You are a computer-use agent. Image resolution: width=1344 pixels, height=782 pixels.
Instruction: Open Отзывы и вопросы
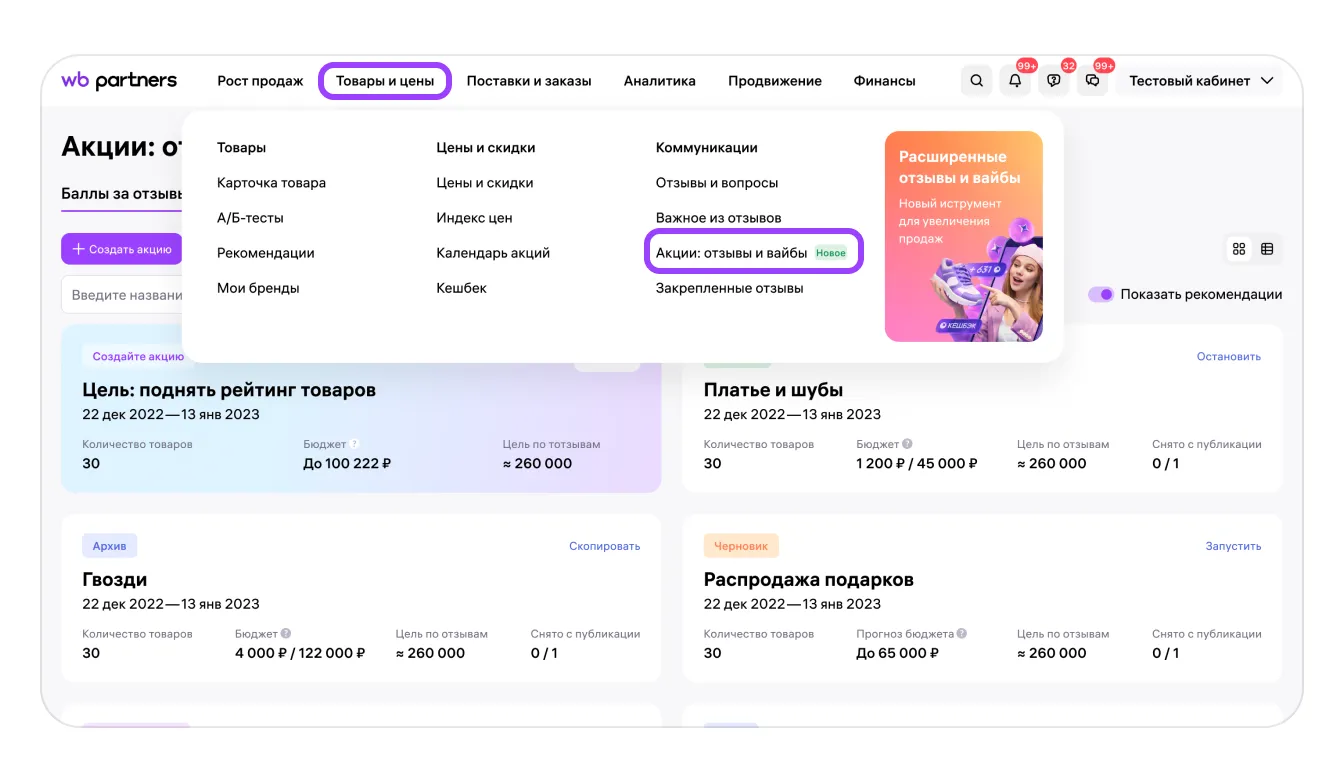tap(717, 183)
